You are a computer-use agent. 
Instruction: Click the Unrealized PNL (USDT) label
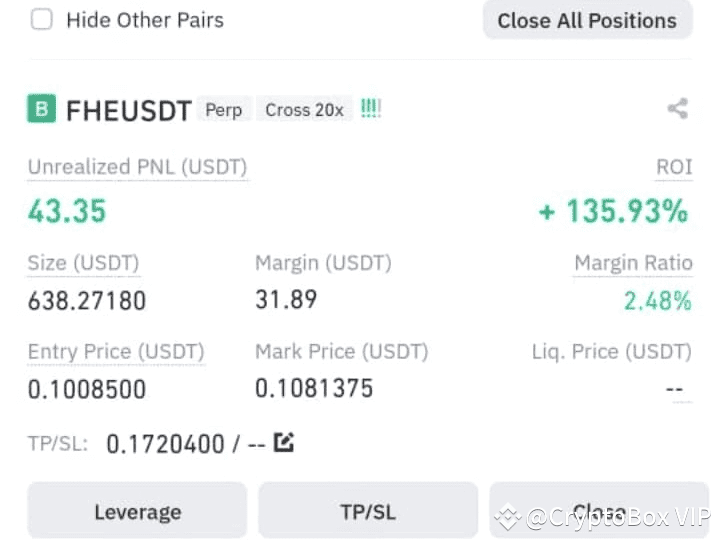coord(137,167)
